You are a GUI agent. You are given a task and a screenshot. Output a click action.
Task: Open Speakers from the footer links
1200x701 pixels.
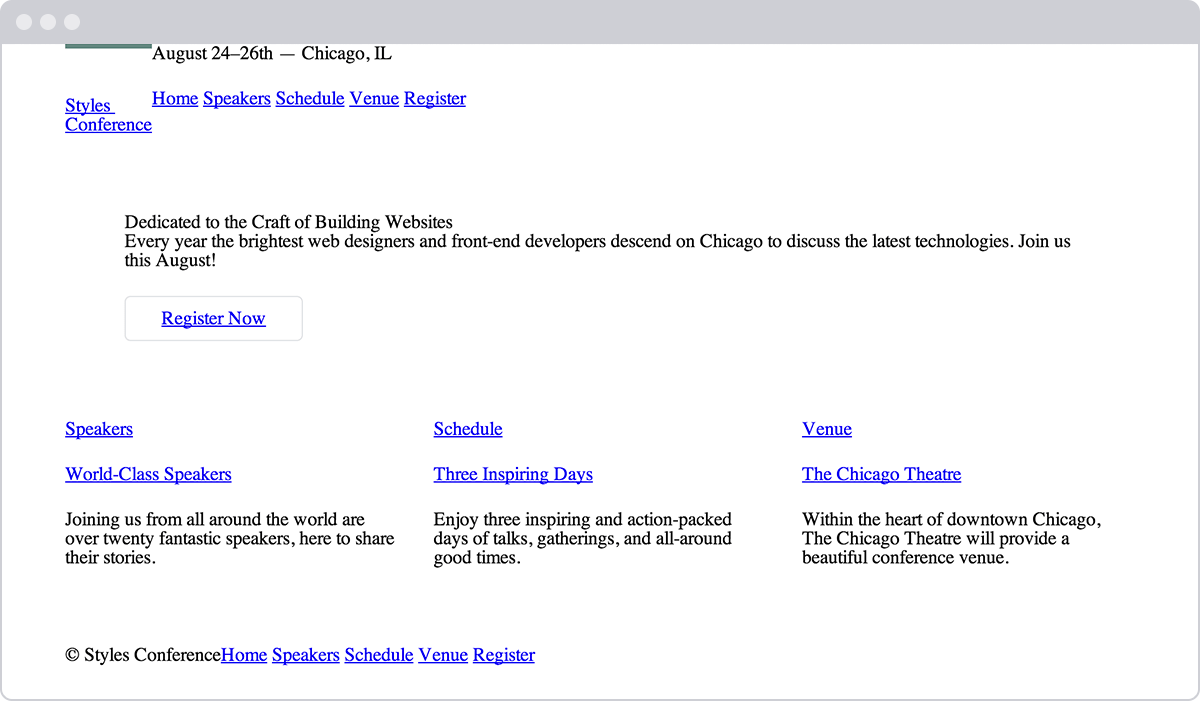point(305,655)
